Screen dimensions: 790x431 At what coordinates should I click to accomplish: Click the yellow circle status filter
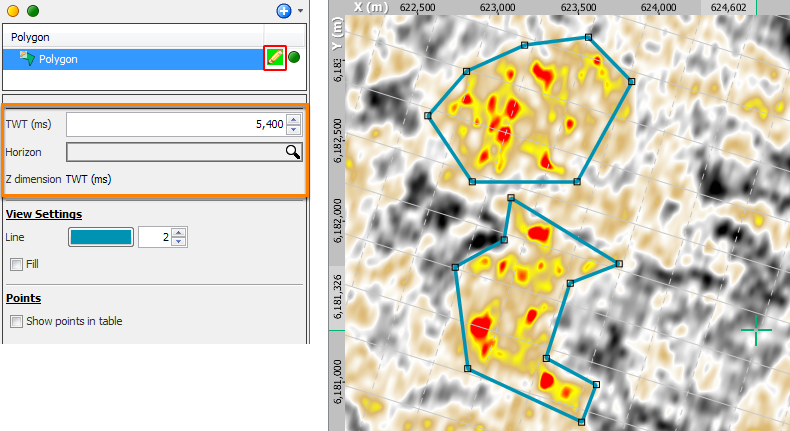click(x=13, y=11)
